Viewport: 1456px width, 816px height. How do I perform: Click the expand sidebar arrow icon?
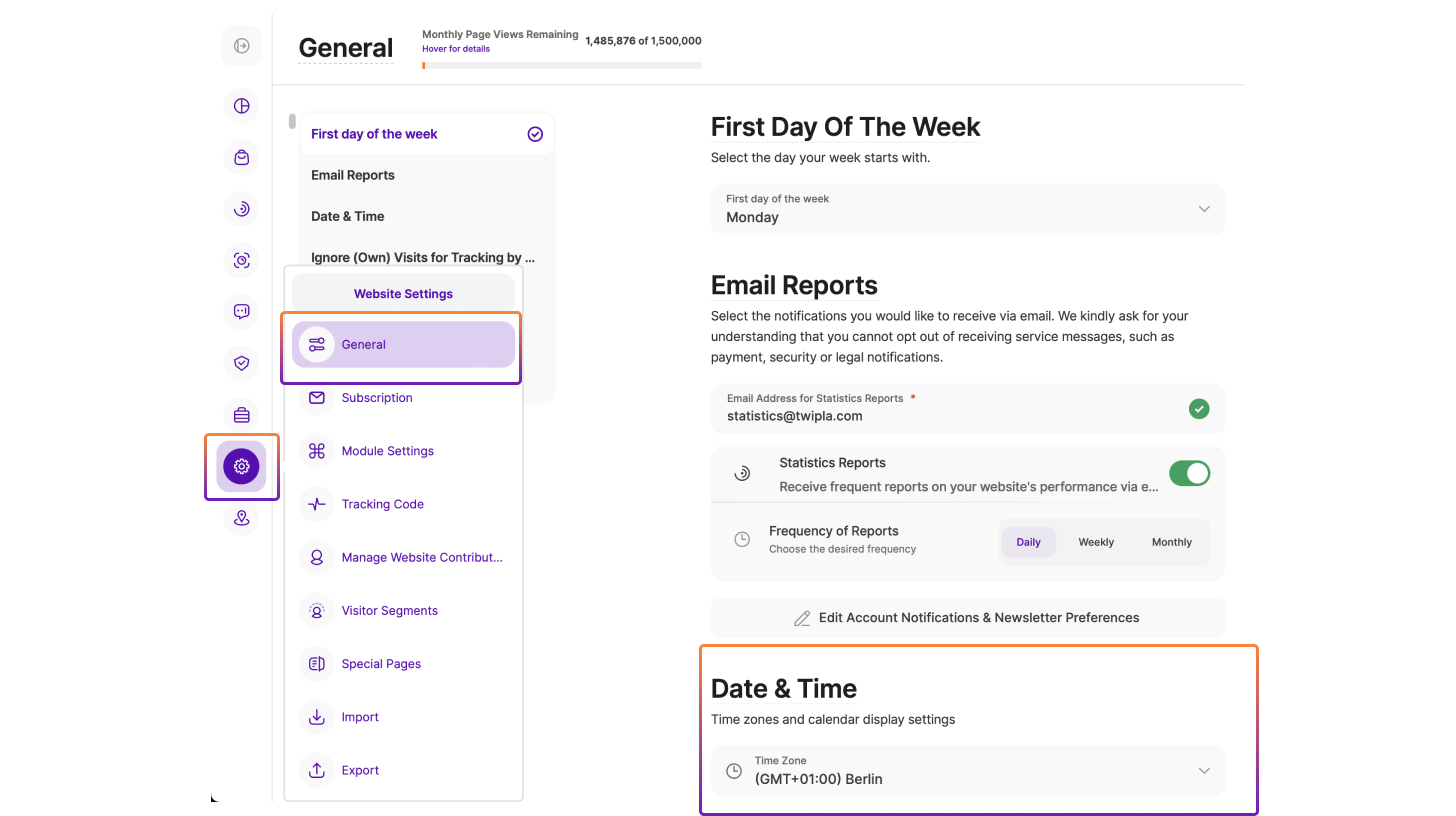[x=241, y=46]
